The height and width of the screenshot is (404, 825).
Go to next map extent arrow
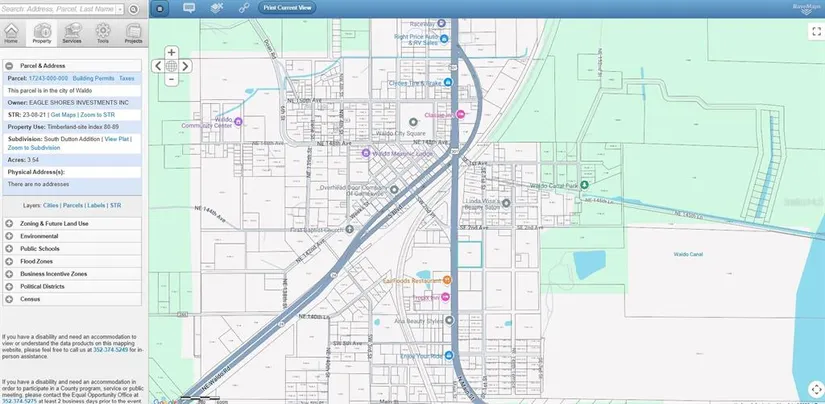pyautogui.click(x=185, y=66)
